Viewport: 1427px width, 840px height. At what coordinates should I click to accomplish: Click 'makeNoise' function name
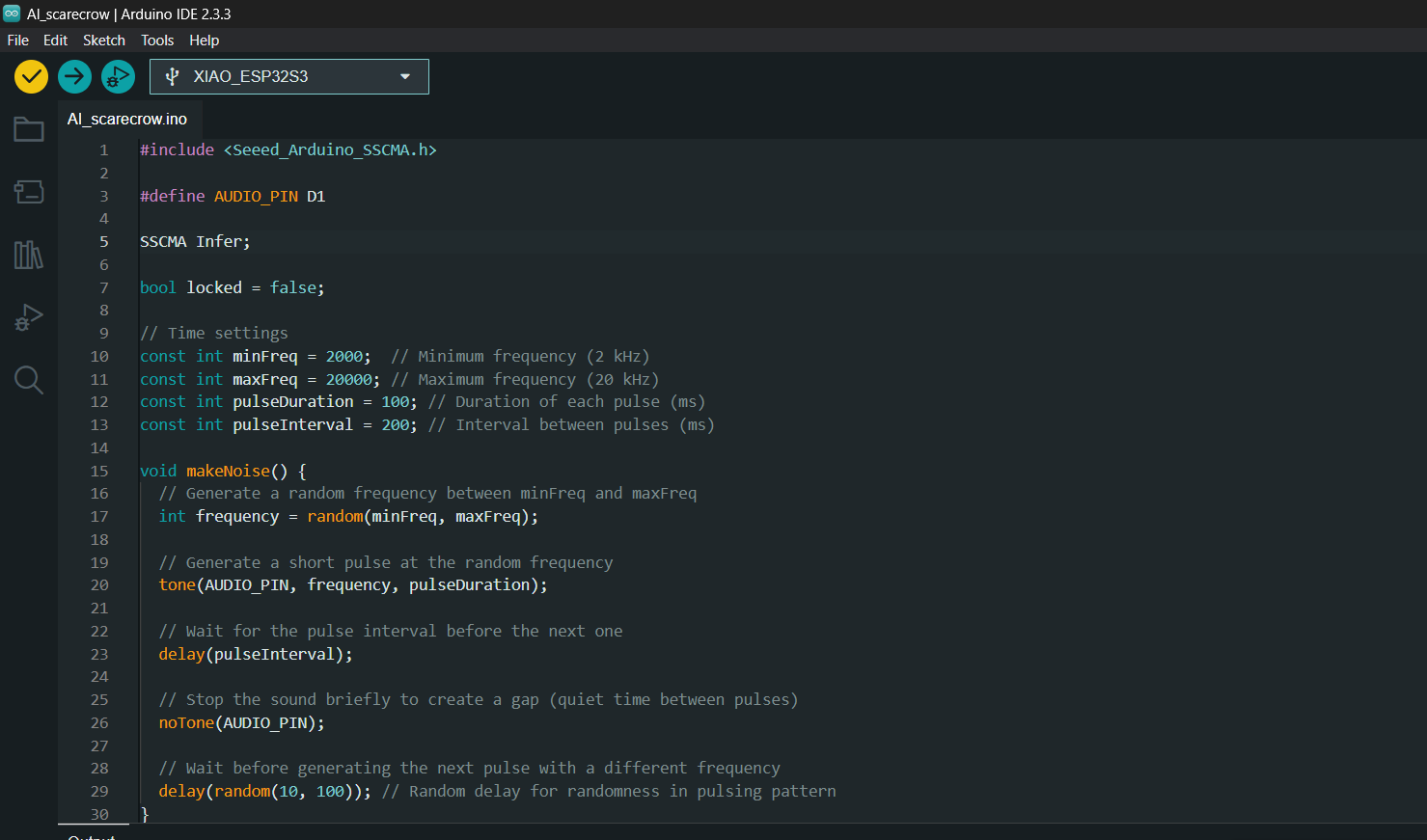228,471
